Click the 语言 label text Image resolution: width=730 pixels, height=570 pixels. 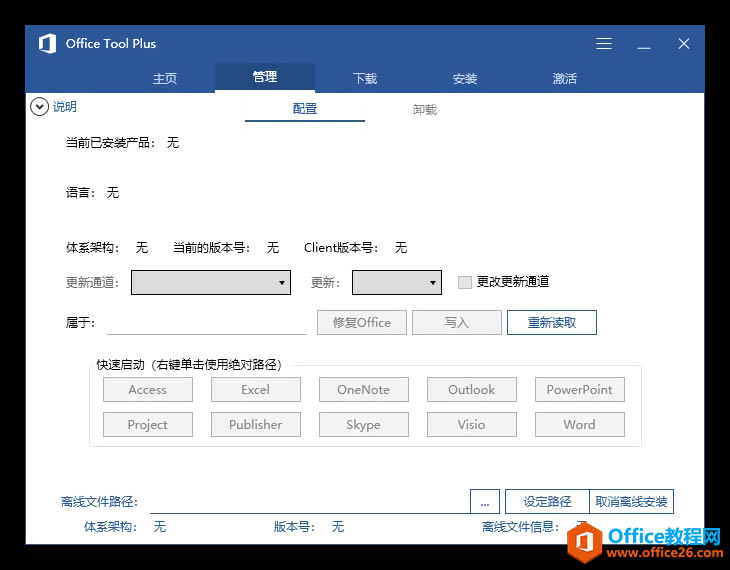[80, 193]
